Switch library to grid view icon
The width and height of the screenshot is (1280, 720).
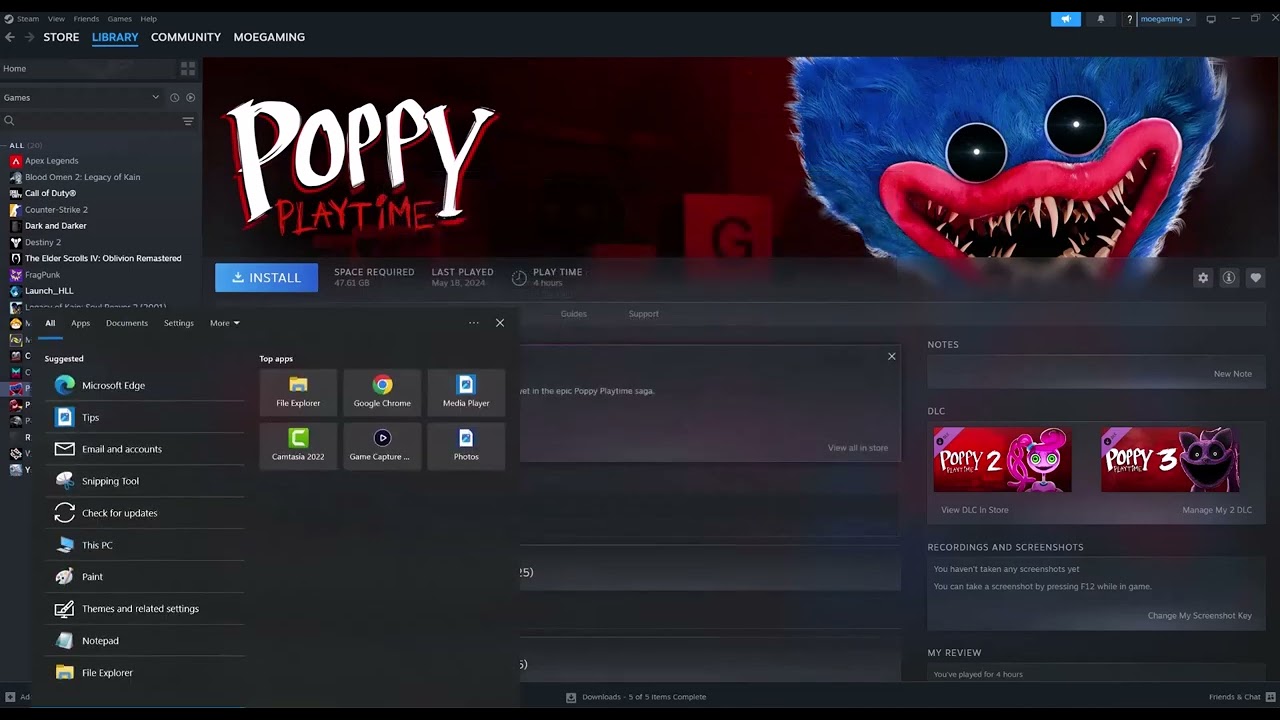[187, 68]
